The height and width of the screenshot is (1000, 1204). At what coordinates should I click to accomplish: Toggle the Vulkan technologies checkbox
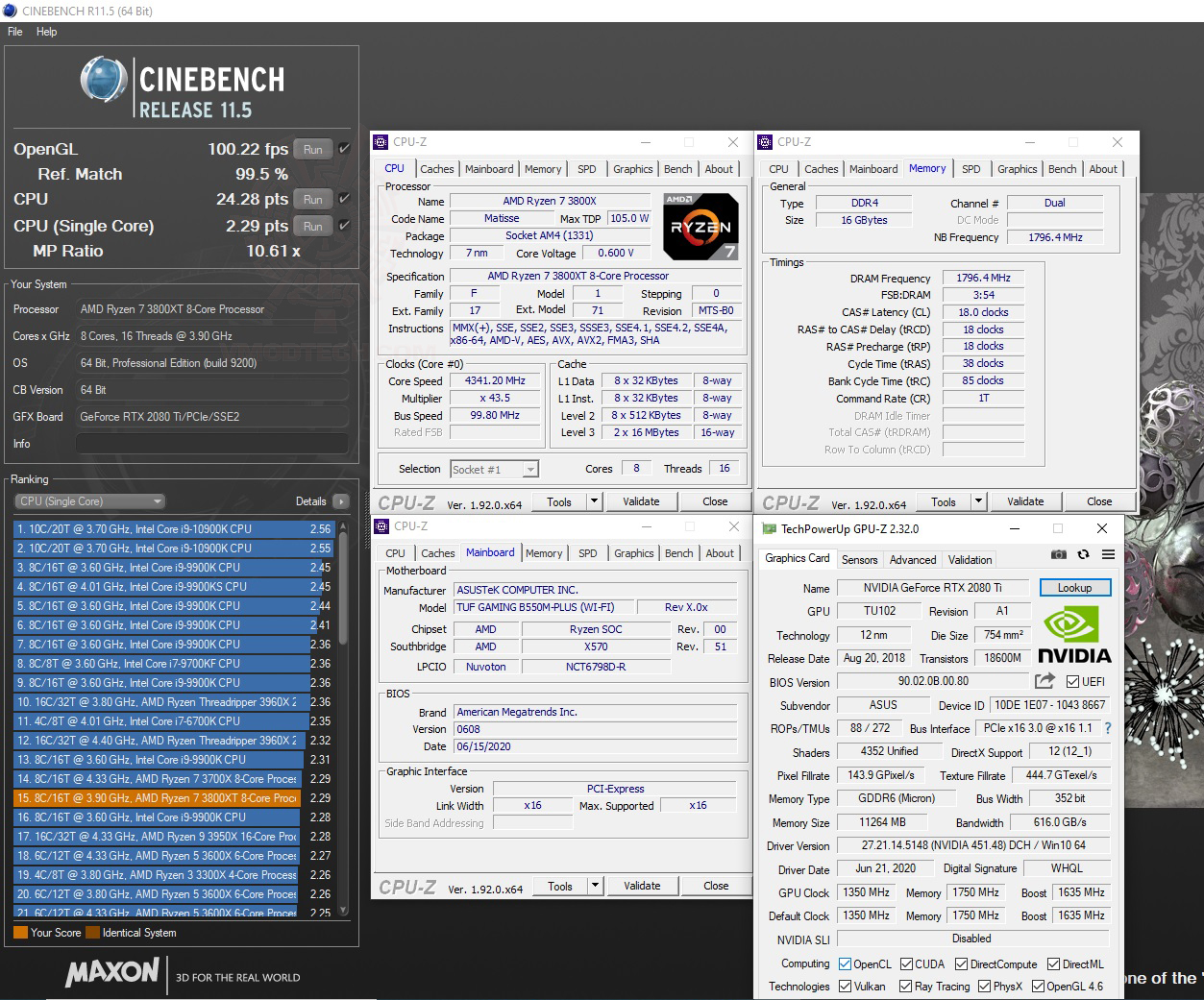point(845,986)
